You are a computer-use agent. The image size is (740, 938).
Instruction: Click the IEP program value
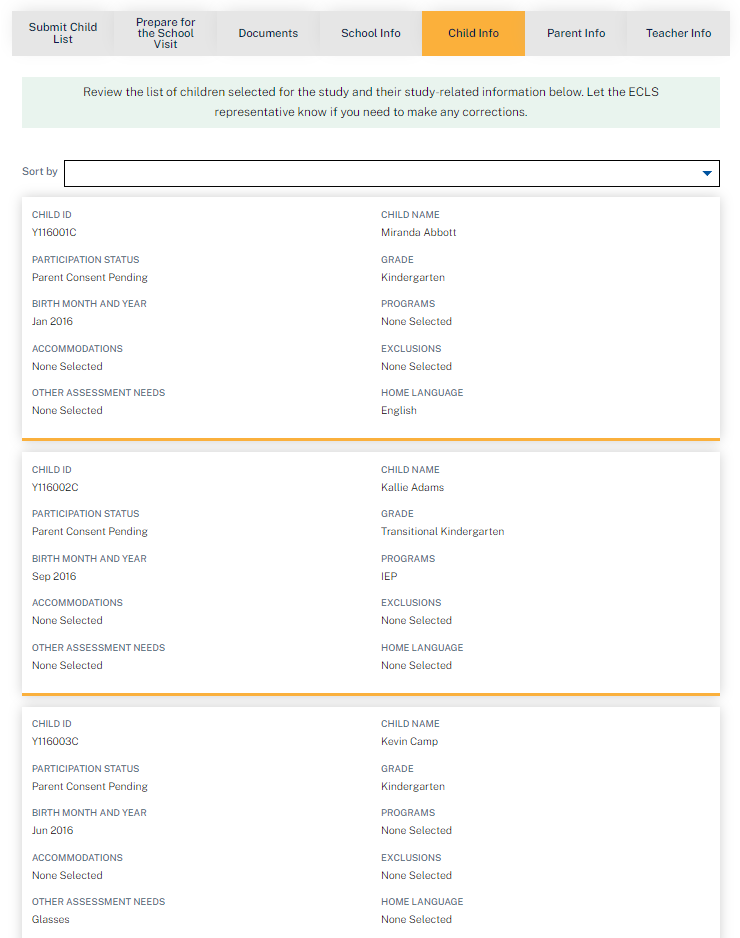pyautogui.click(x=389, y=577)
